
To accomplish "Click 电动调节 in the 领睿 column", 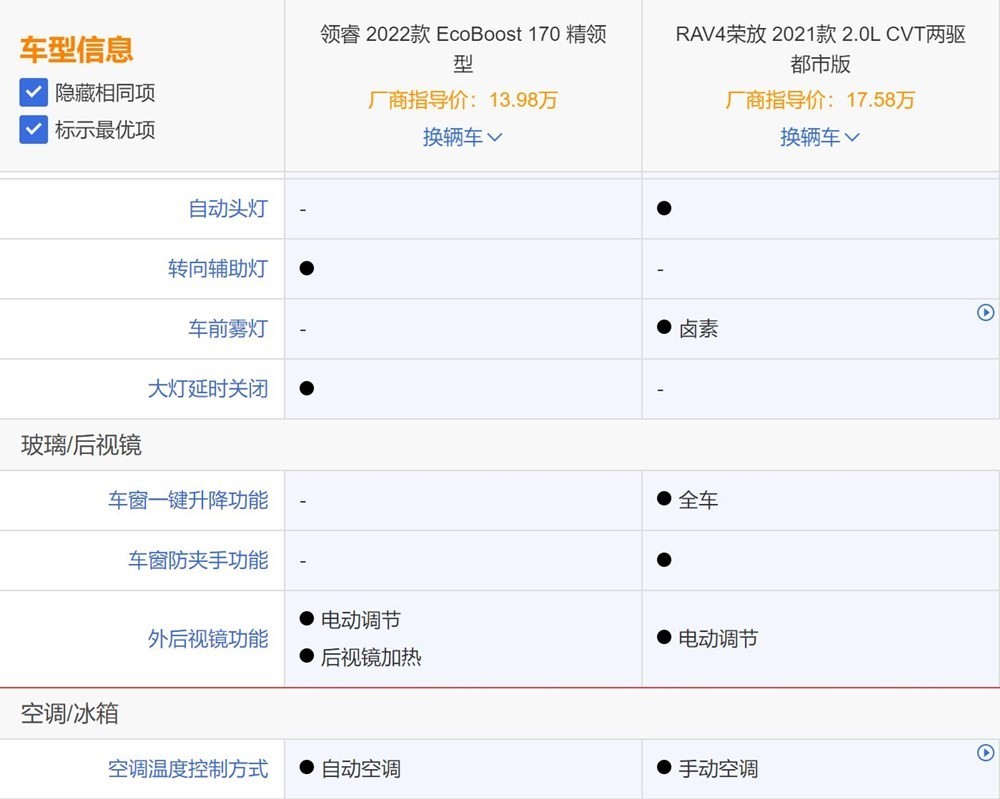I will pyautogui.click(x=361, y=620).
